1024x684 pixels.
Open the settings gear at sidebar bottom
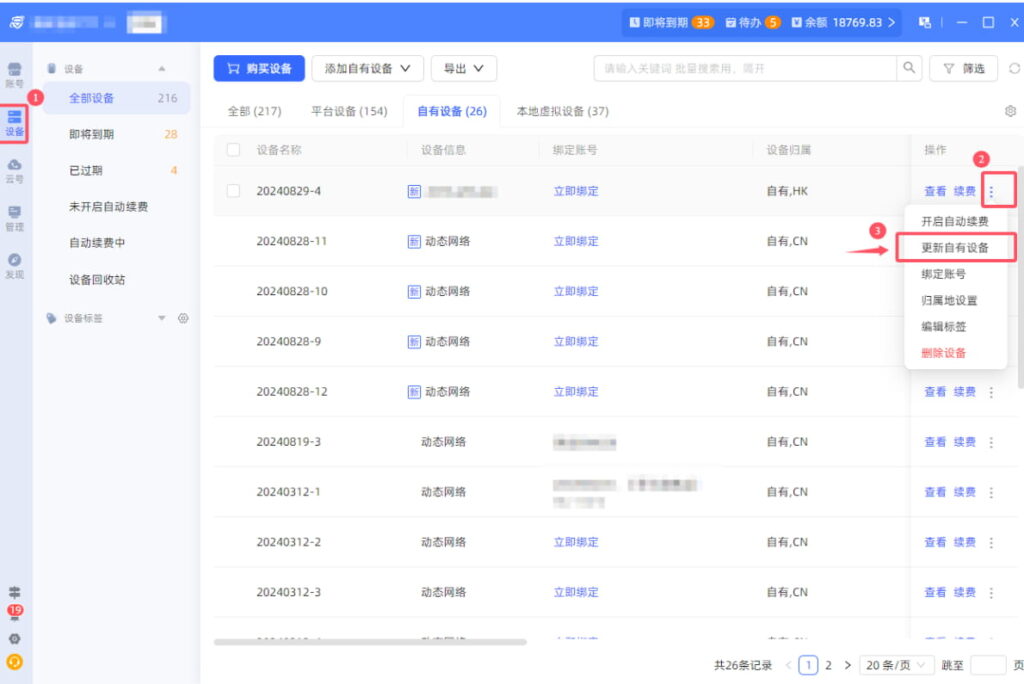coord(14,639)
